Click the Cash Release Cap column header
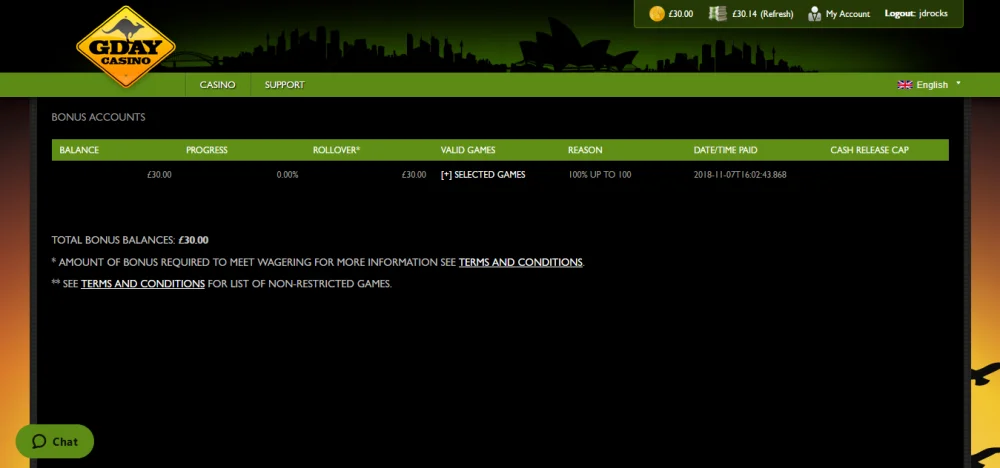Viewport: 1000px width, 468px height. pyautogui.click(x=869, y=150)
